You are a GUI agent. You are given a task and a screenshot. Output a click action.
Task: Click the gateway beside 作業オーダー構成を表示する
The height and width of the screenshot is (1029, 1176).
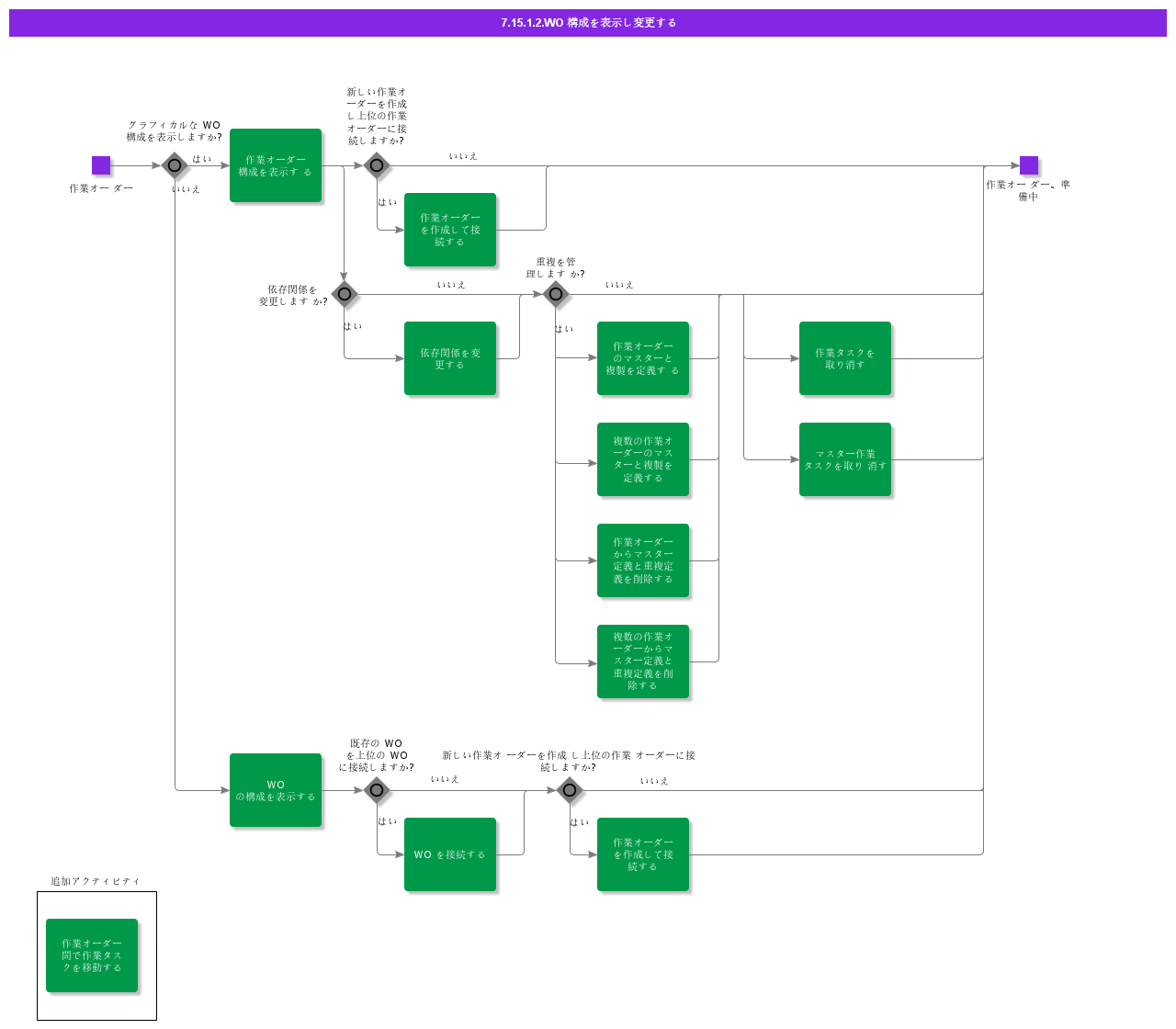click(377, 165)
